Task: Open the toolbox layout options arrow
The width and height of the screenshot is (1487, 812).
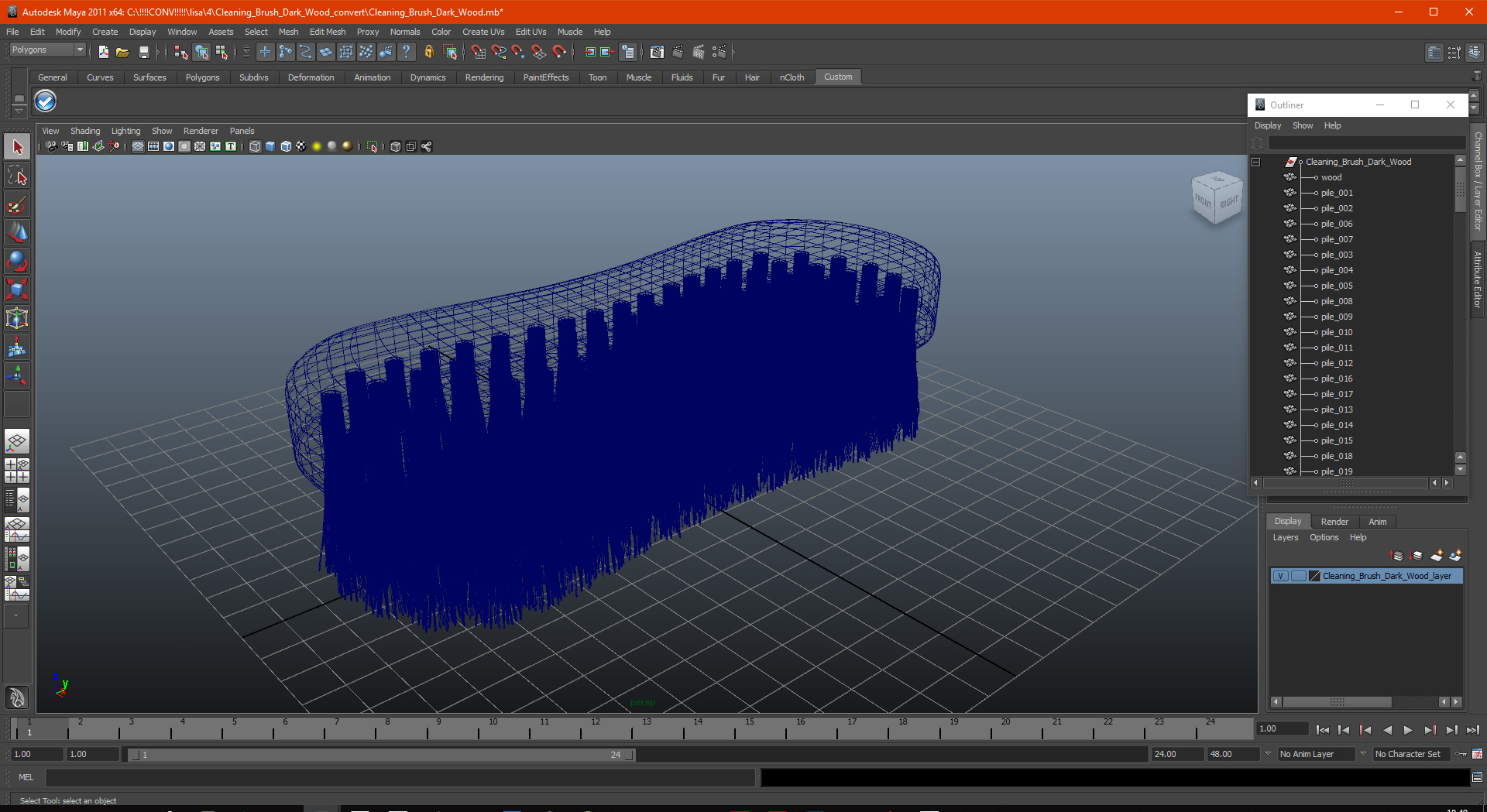Action: pos(16,616)
